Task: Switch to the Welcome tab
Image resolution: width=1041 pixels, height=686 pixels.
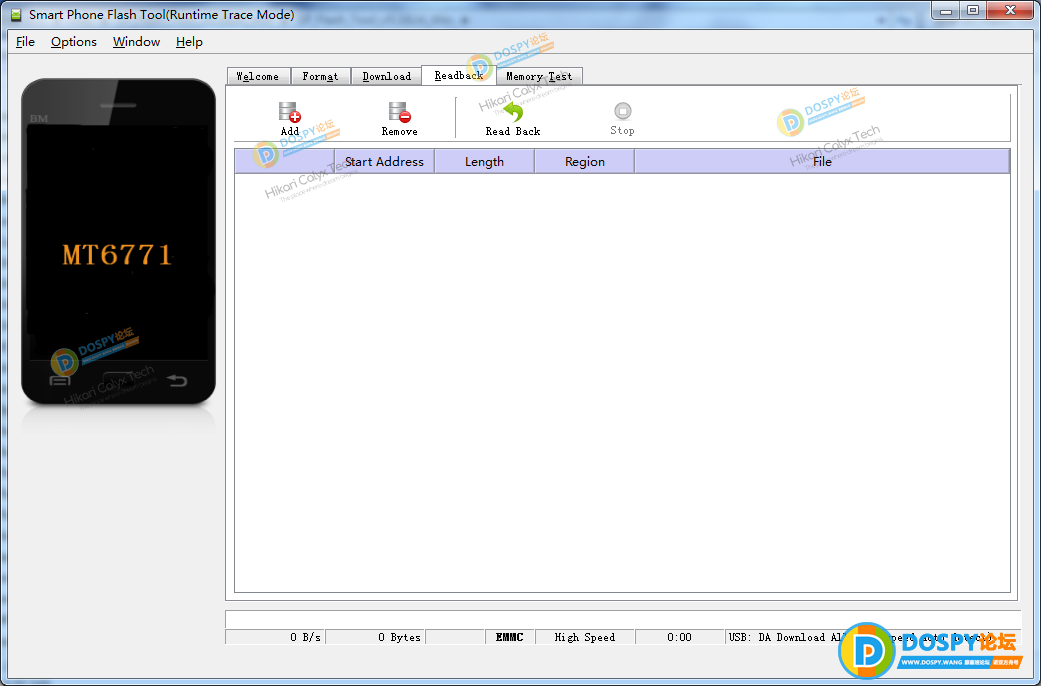Action: point(258,76)
